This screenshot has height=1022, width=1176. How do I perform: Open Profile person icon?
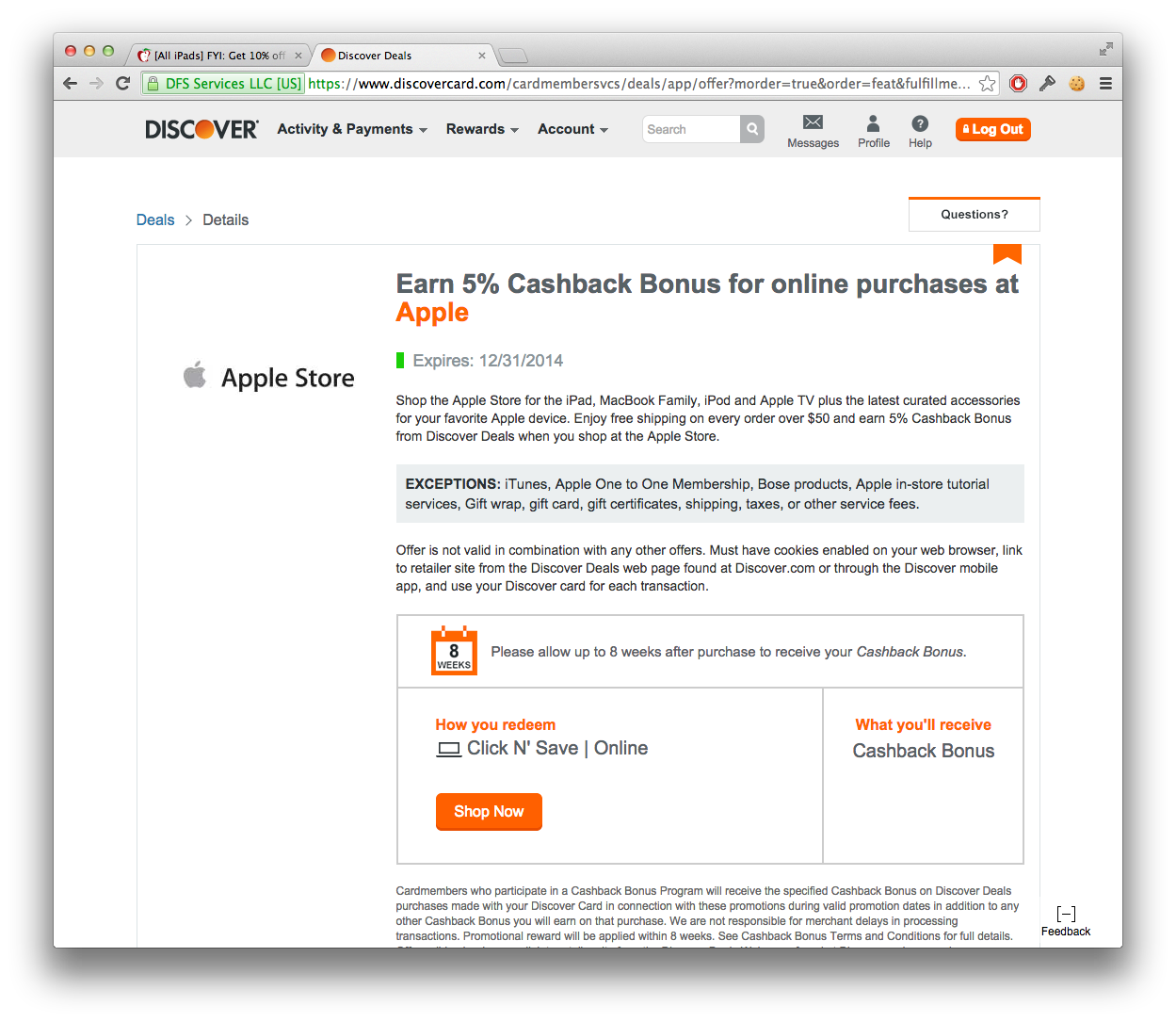(873, 122)
